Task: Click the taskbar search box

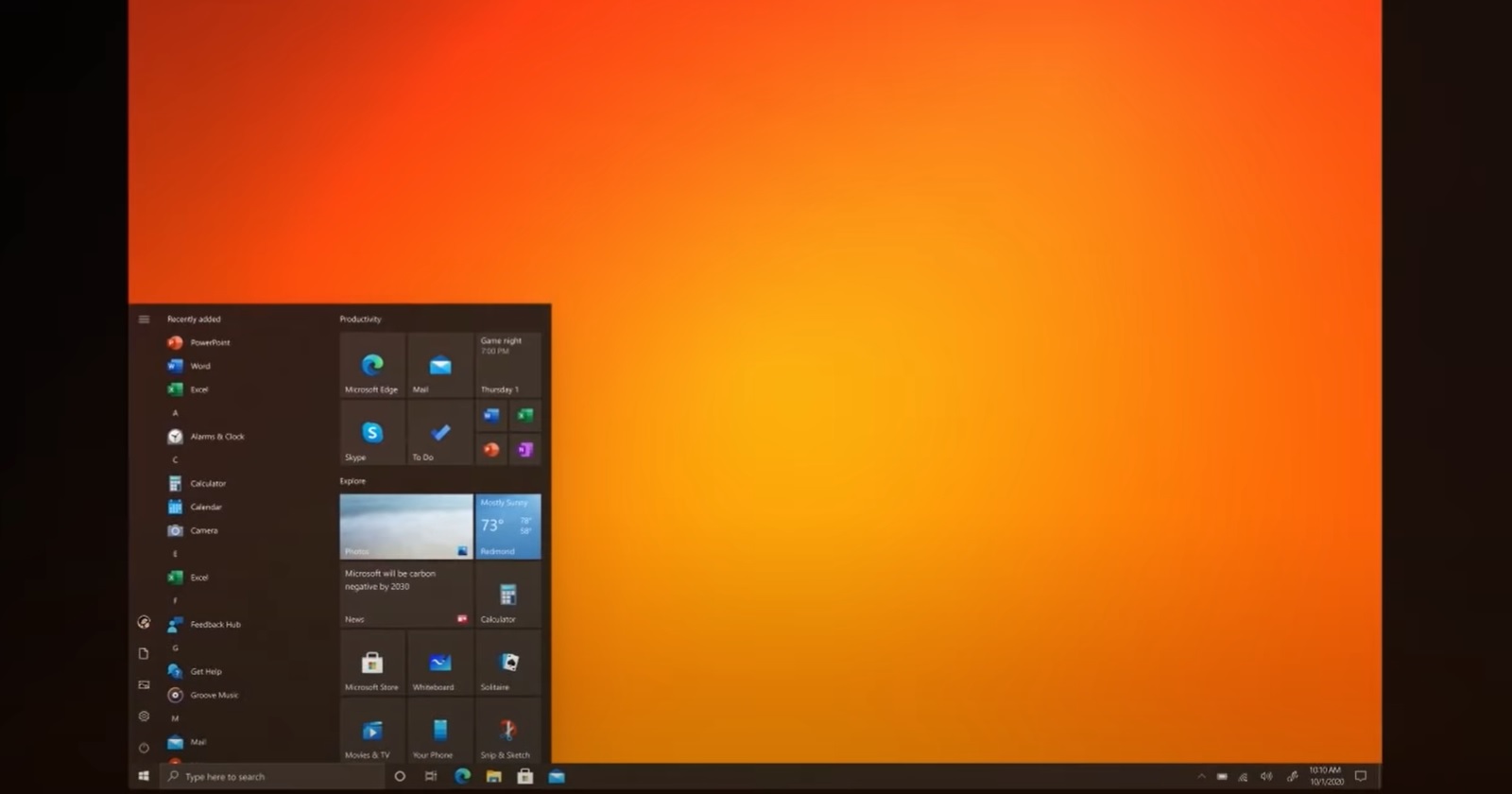Action: (272, 776)
